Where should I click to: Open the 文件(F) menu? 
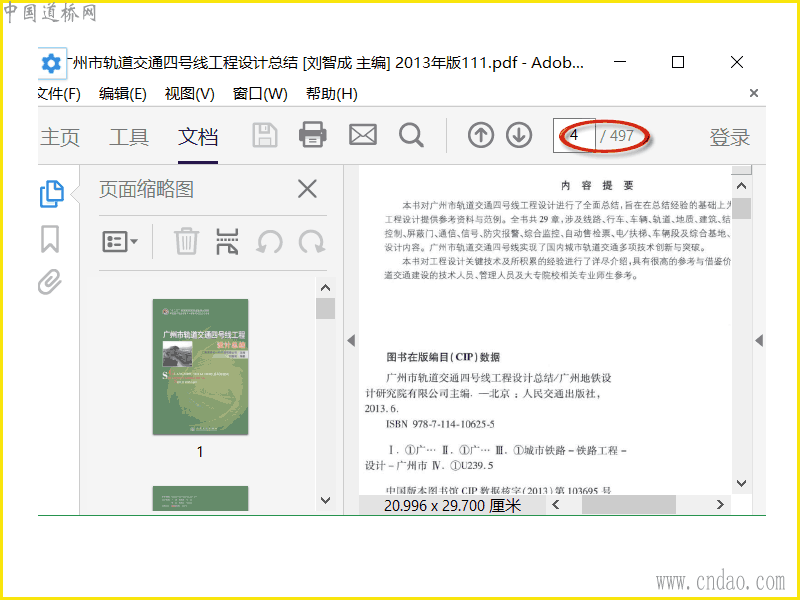[x=59, y=94]
